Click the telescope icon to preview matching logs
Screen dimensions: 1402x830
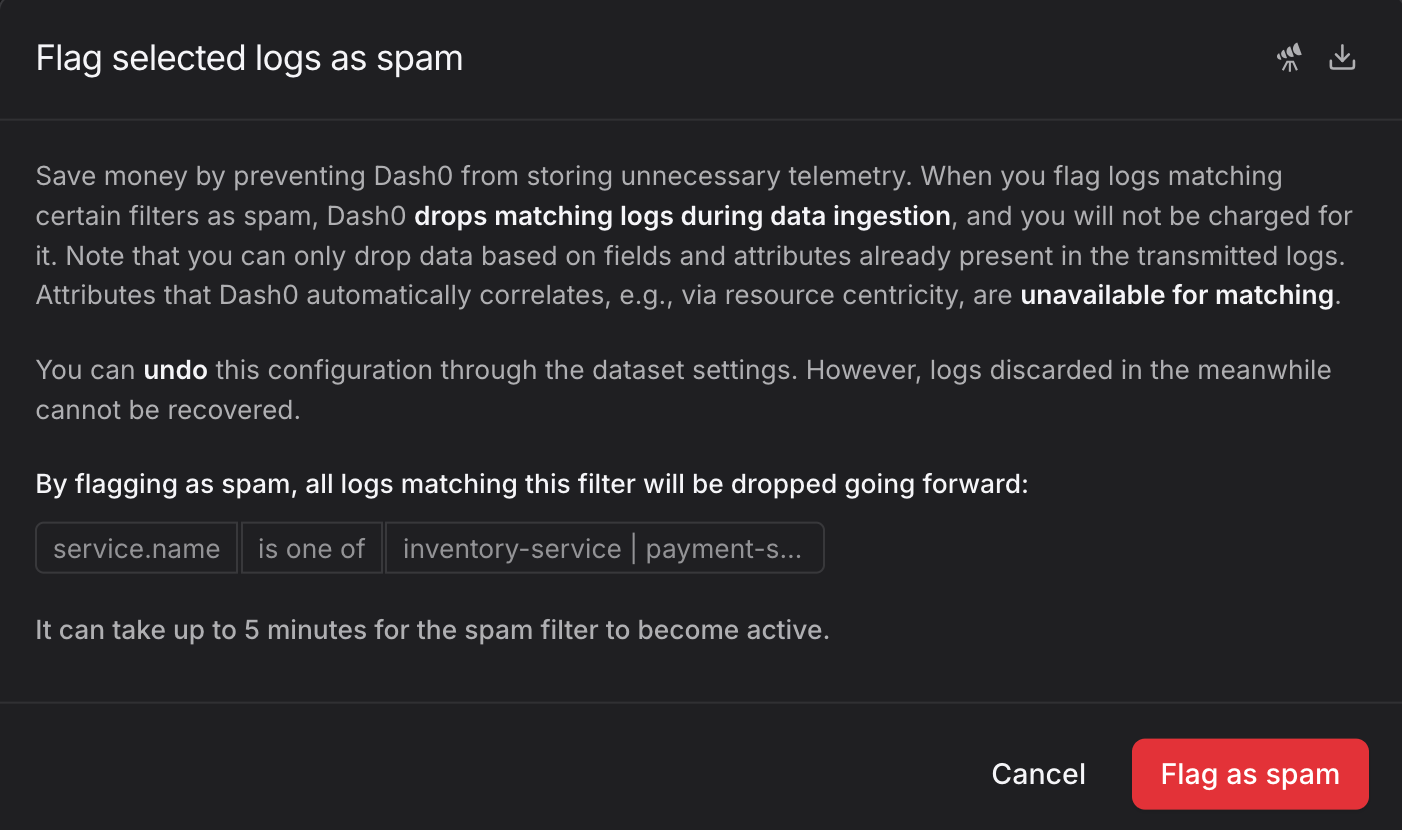(x=1288, y=57)
